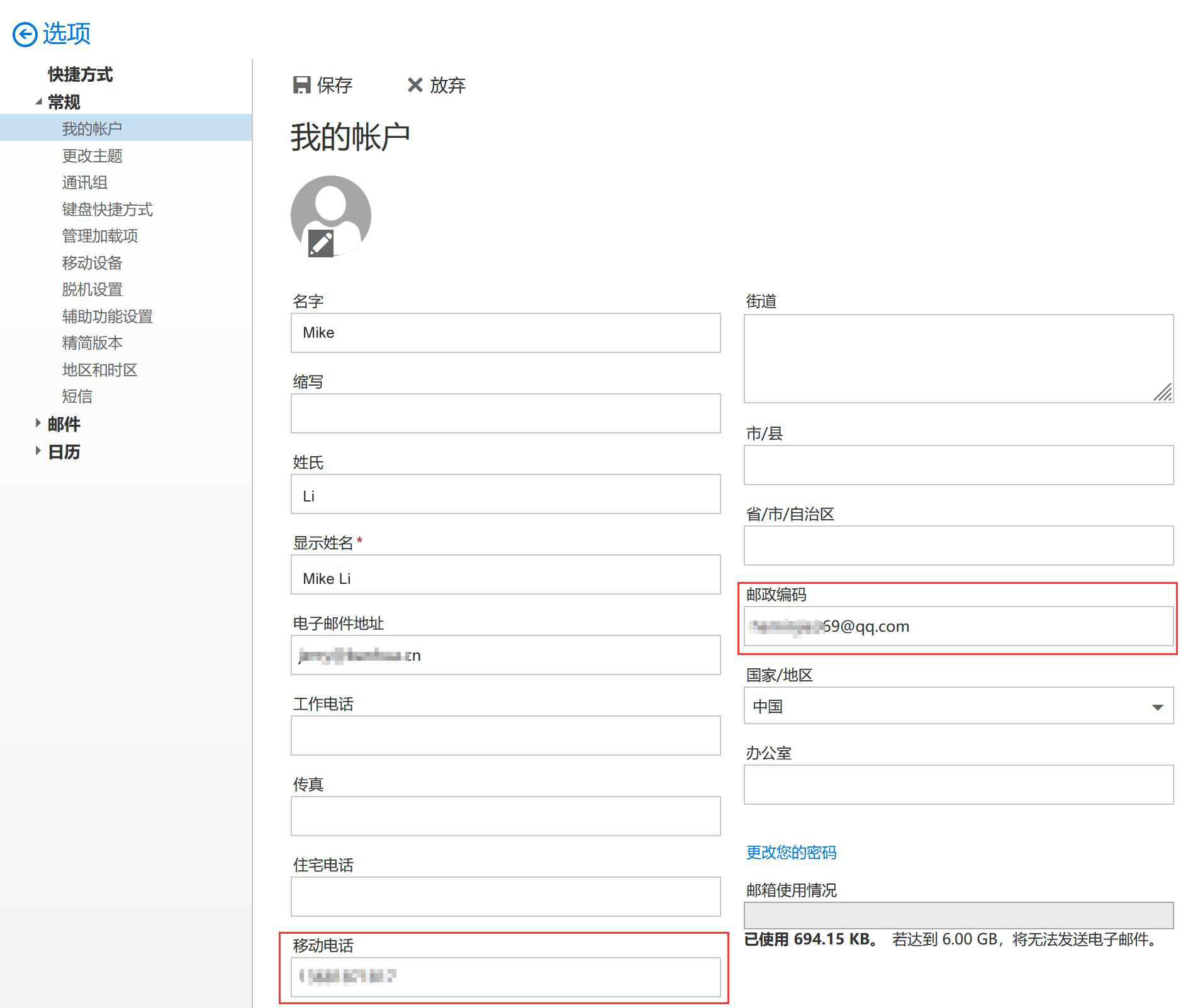Click the save floppy disk icon
Viewport: 1188px width, 1008px height.
pos(302,85)
